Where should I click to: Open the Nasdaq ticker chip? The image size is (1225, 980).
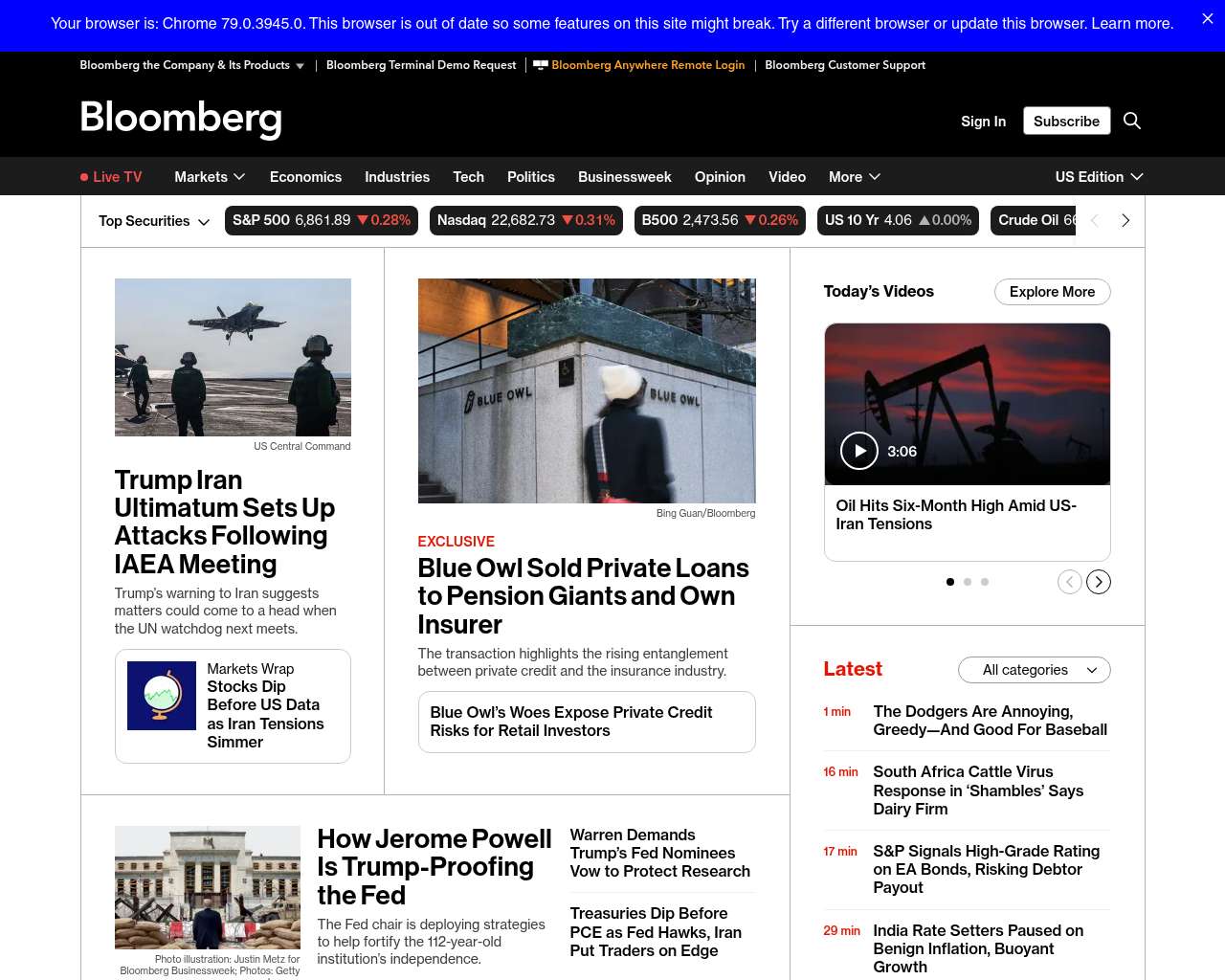click(x=526, y=220)
